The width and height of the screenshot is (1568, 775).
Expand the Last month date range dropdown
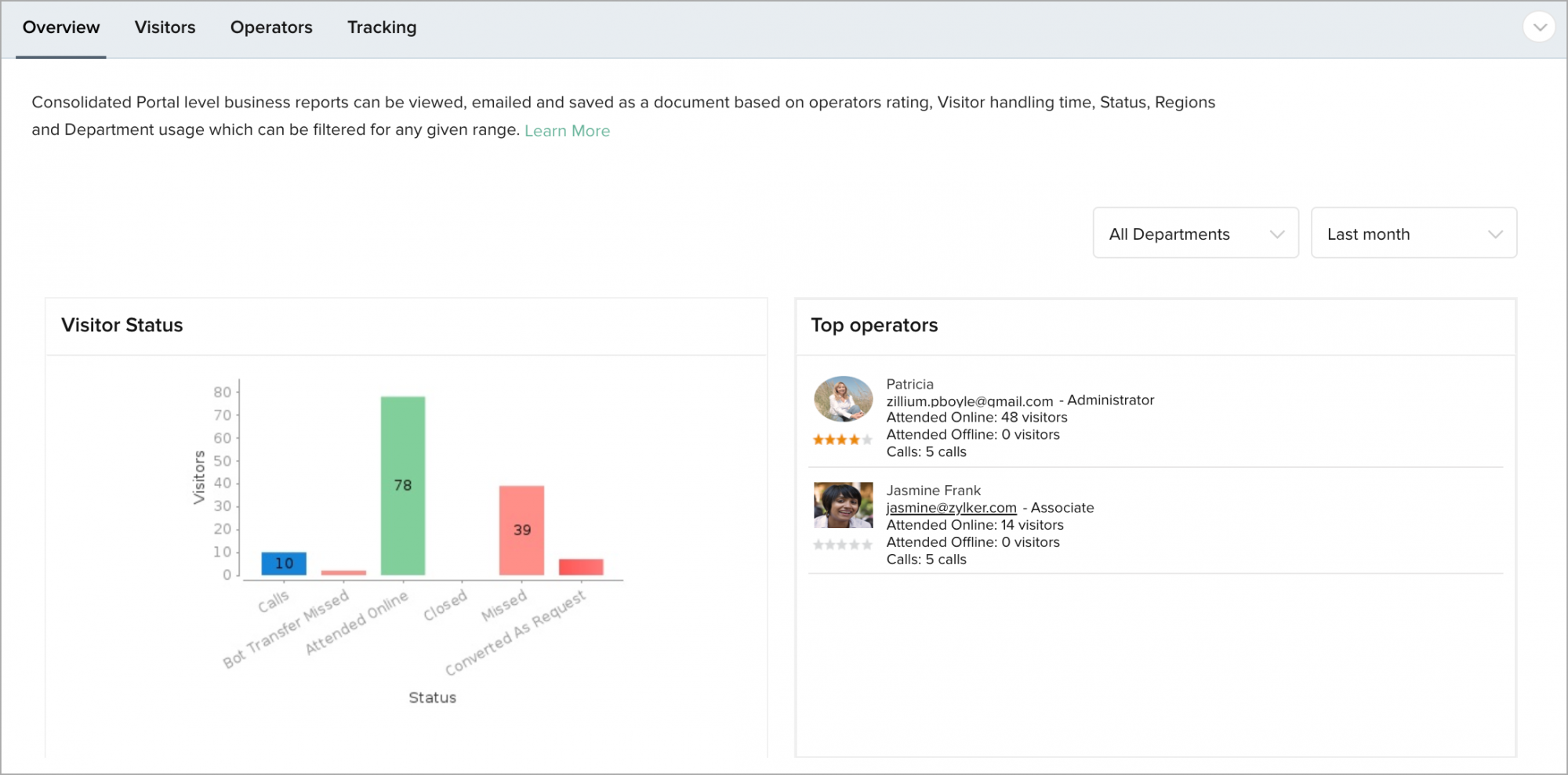[1414, 234]
